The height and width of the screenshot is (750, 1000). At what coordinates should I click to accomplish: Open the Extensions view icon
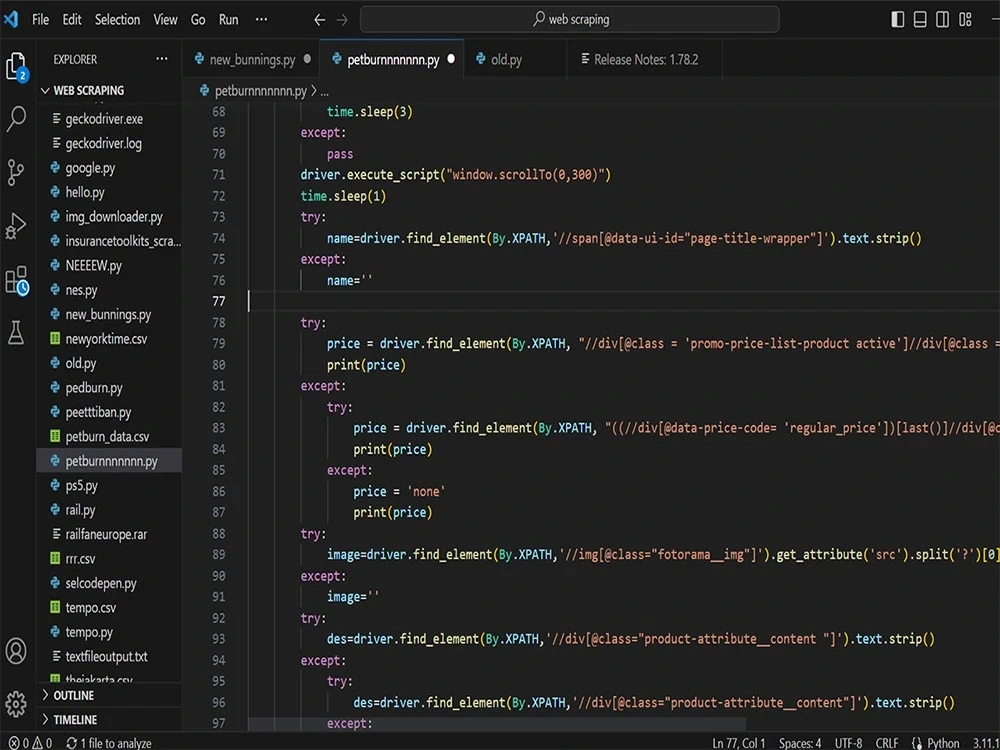point(16,280)
